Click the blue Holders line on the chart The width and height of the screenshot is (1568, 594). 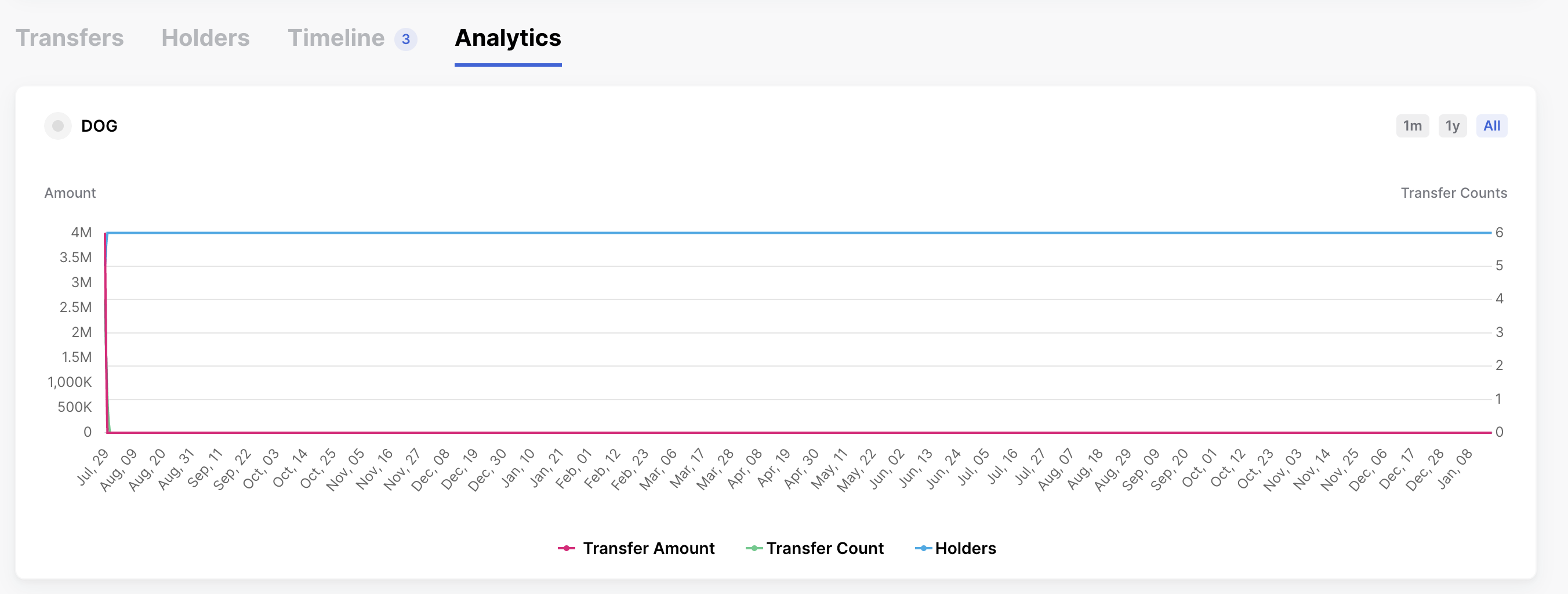tap(792, 233)
